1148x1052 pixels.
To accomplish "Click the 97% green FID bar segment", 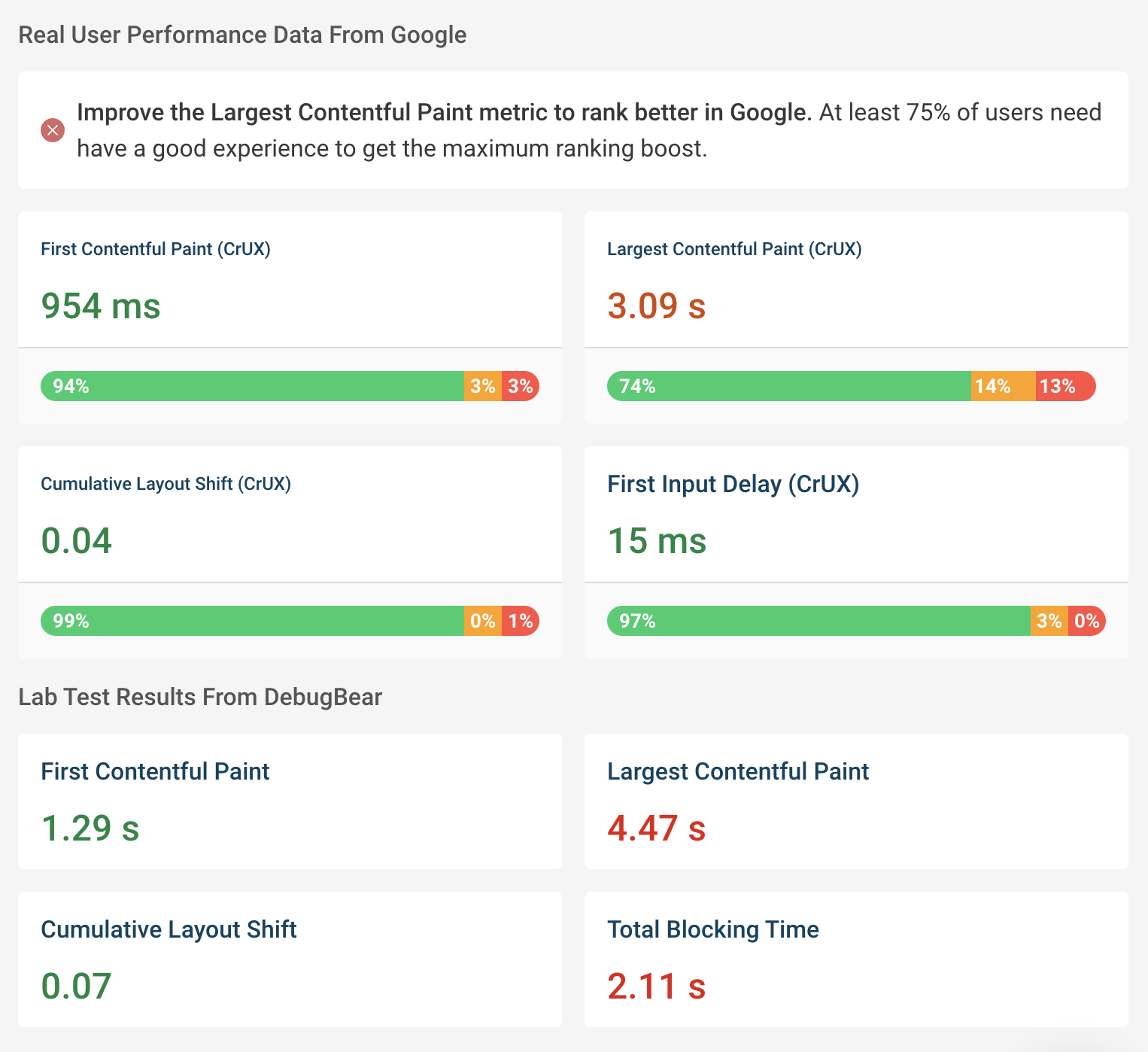I will 818,621.
